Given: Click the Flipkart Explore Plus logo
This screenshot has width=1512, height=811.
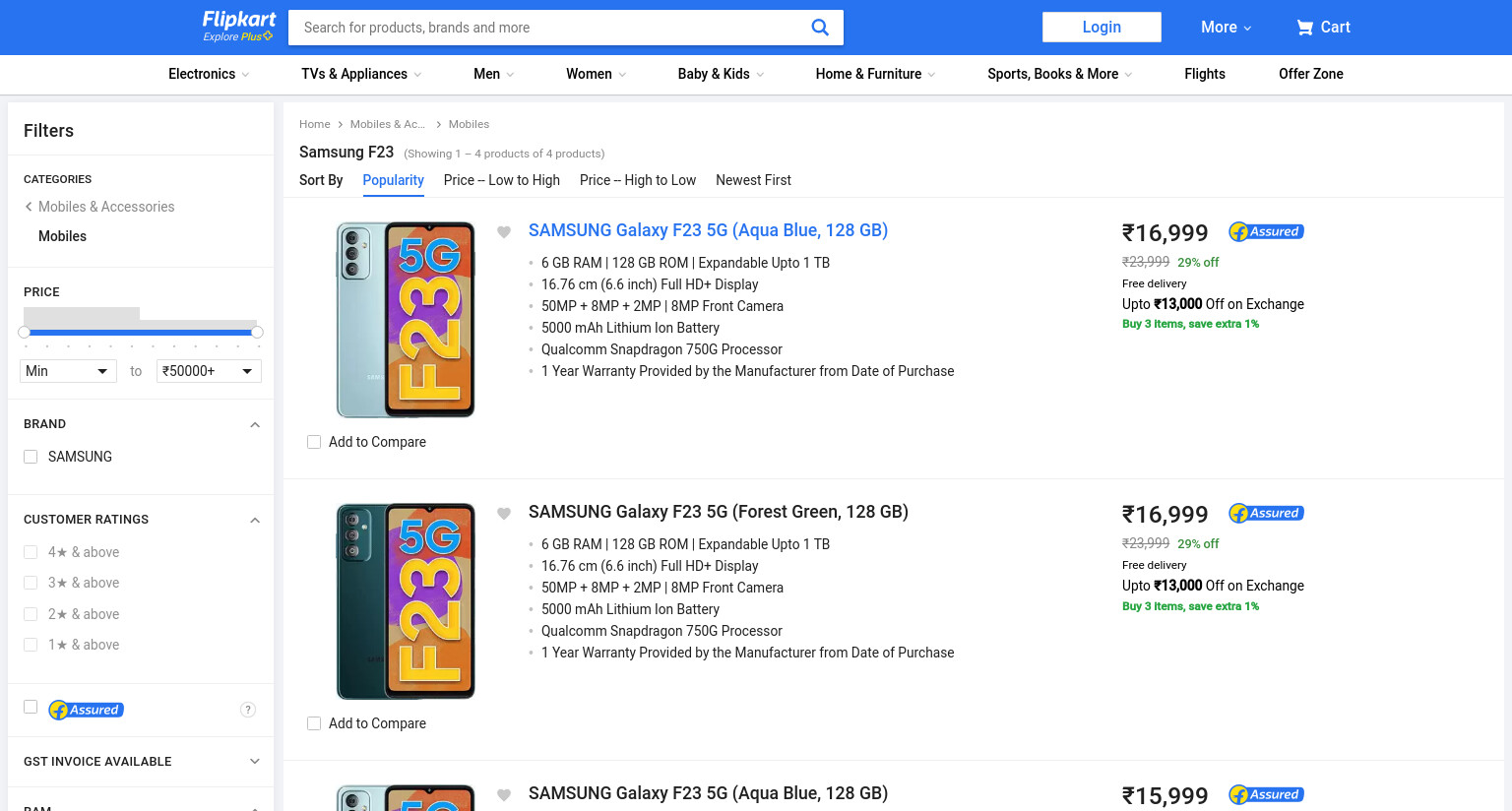Looking at the screenshot, I should point(238,27).
